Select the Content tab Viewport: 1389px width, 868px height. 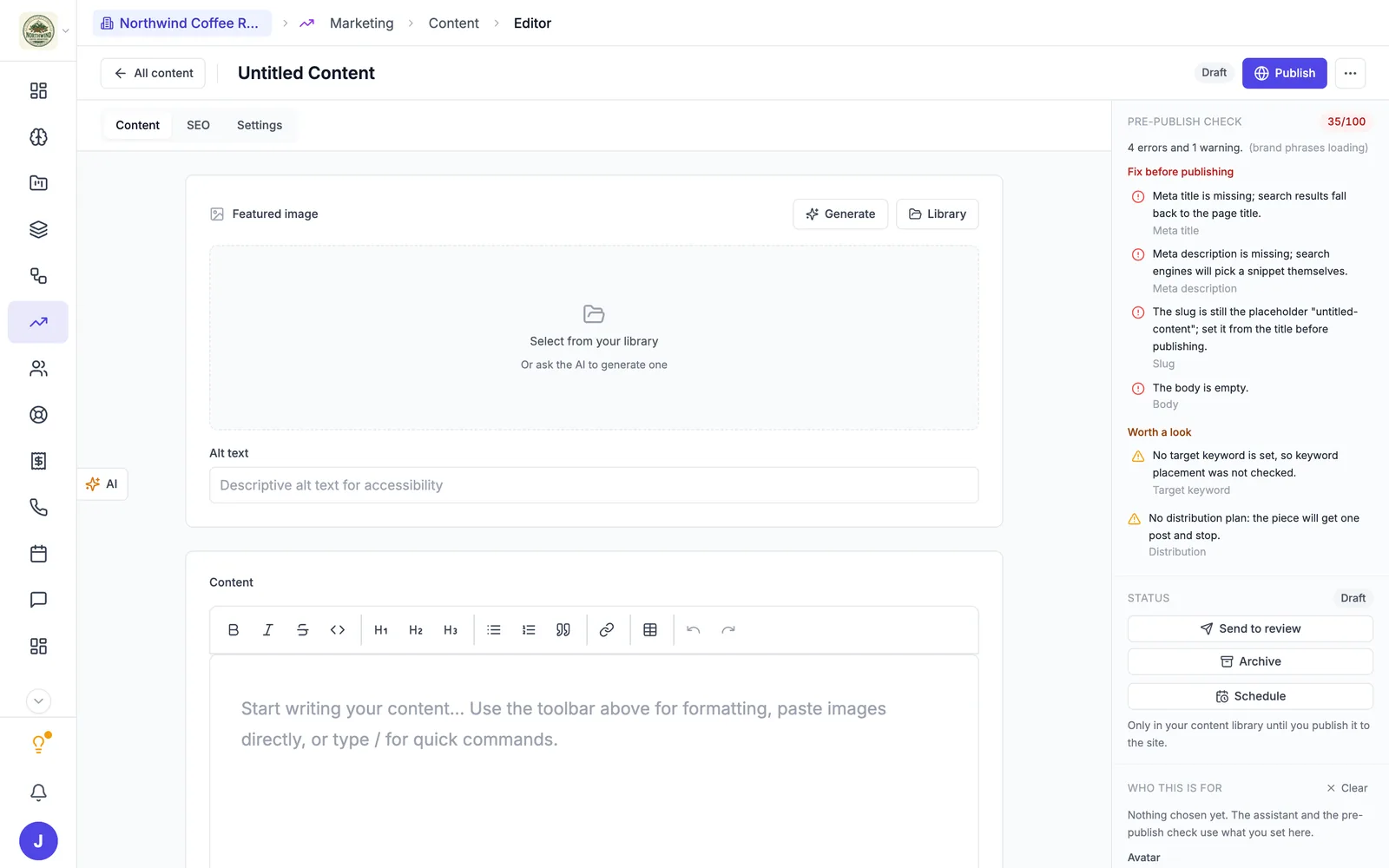(137, 125)
